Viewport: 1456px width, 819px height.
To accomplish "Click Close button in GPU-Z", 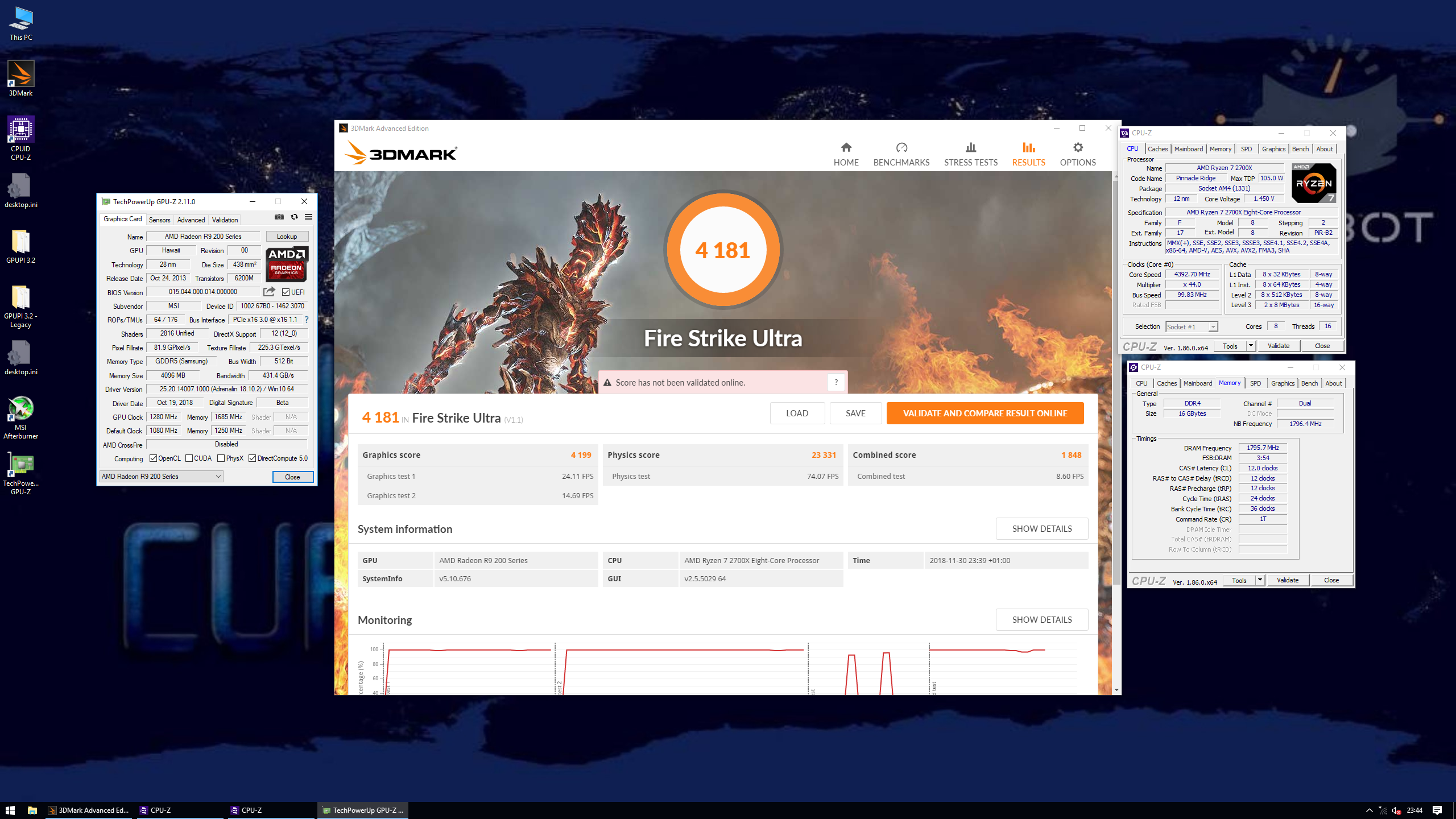I will click(x=292, y=477).
